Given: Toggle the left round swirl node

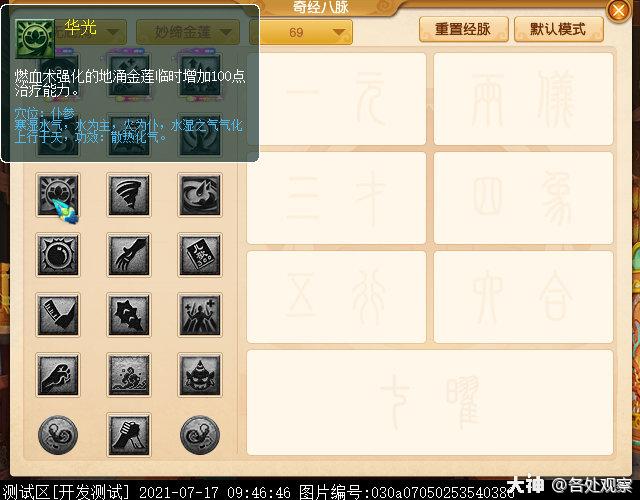Looking at the screenshot, I should pyautogui.click(x=58, y=435).
